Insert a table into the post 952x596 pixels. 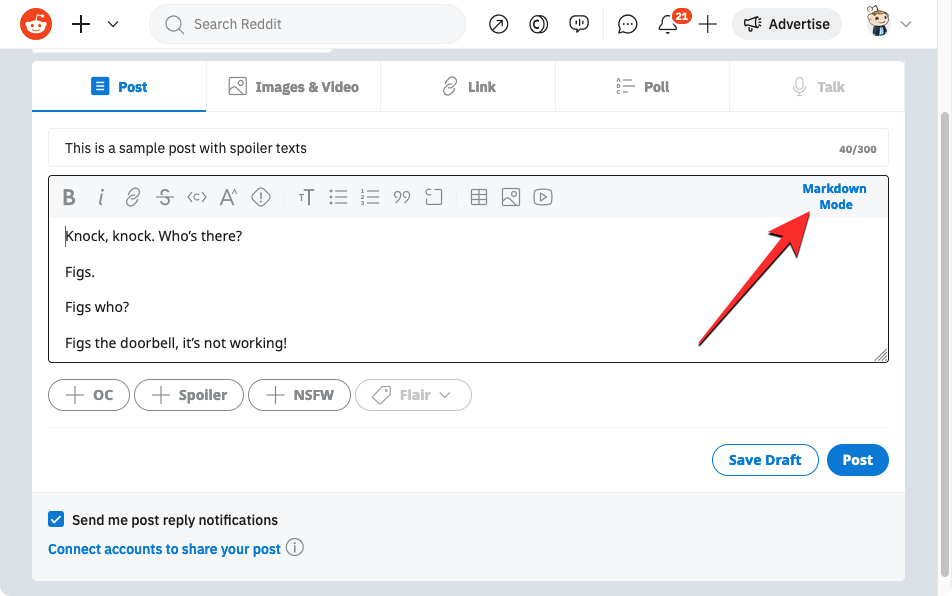(479, 198)
